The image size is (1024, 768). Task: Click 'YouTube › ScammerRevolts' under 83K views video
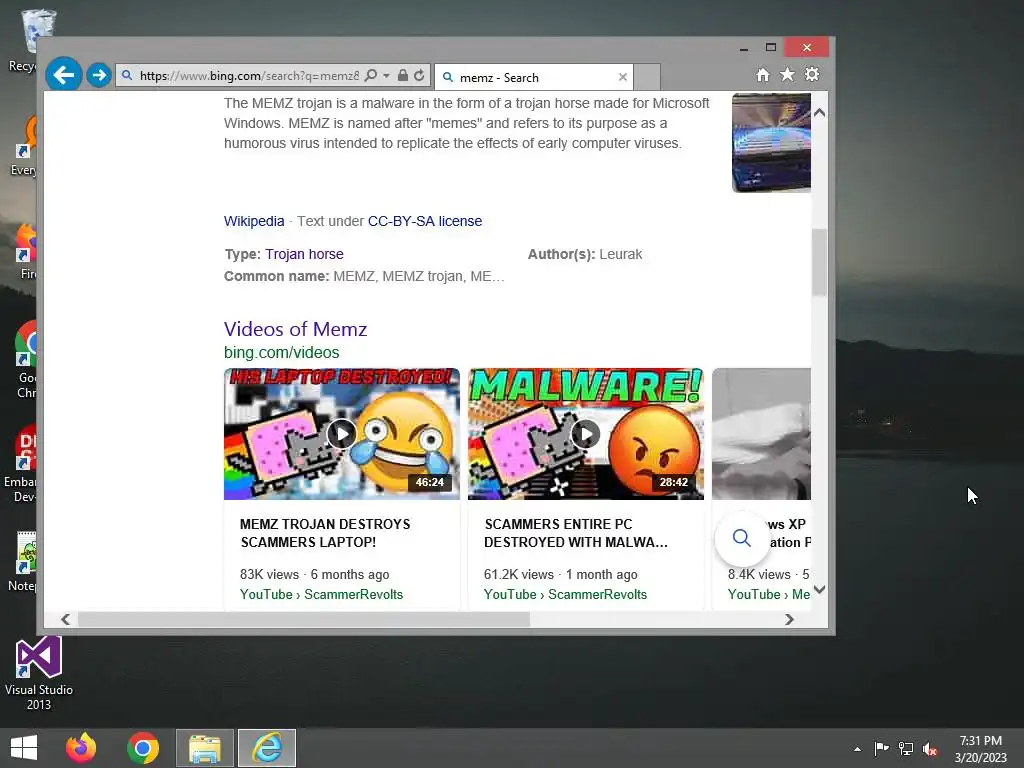[321, 594]
